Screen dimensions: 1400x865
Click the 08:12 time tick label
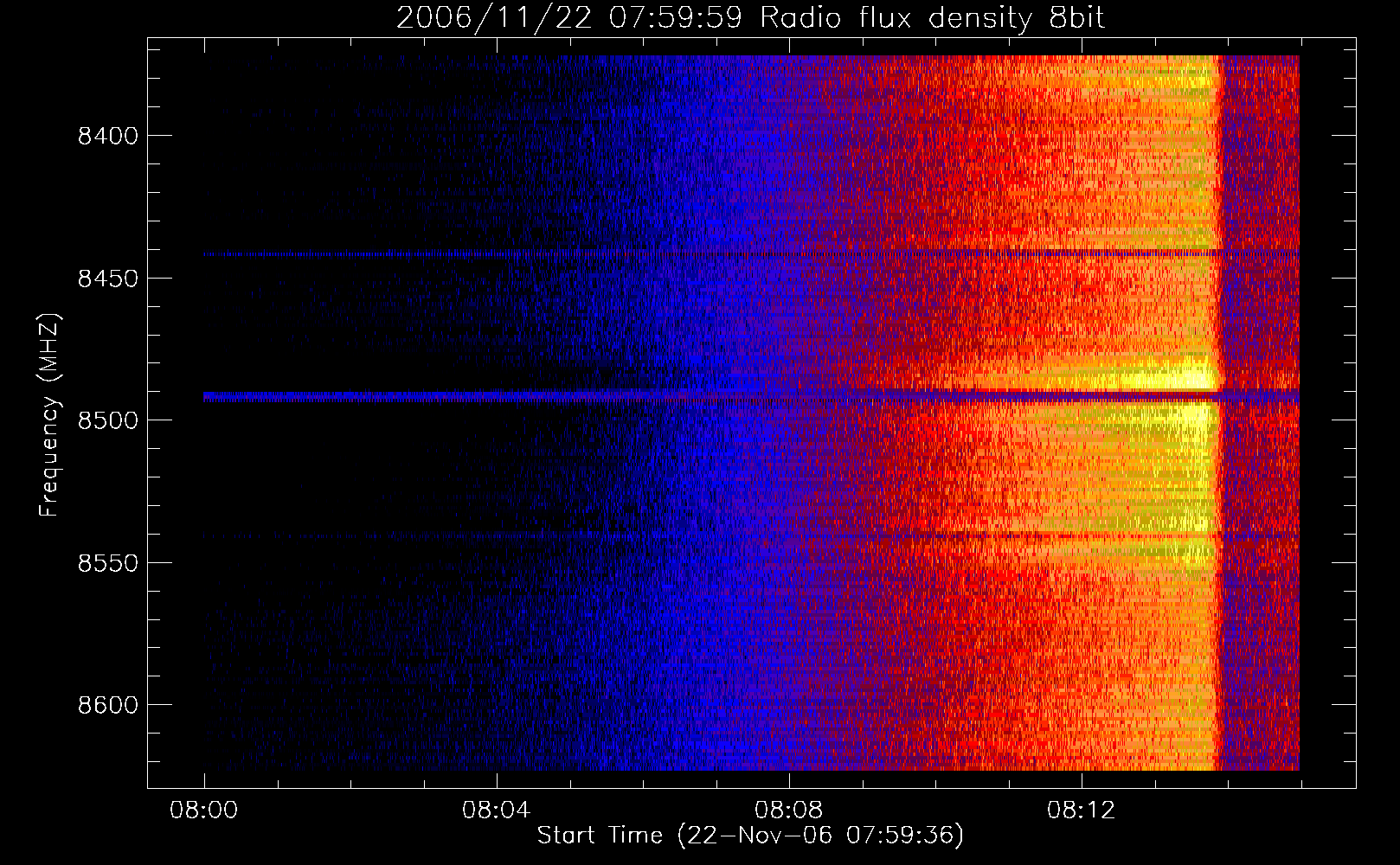point(1082,811)
